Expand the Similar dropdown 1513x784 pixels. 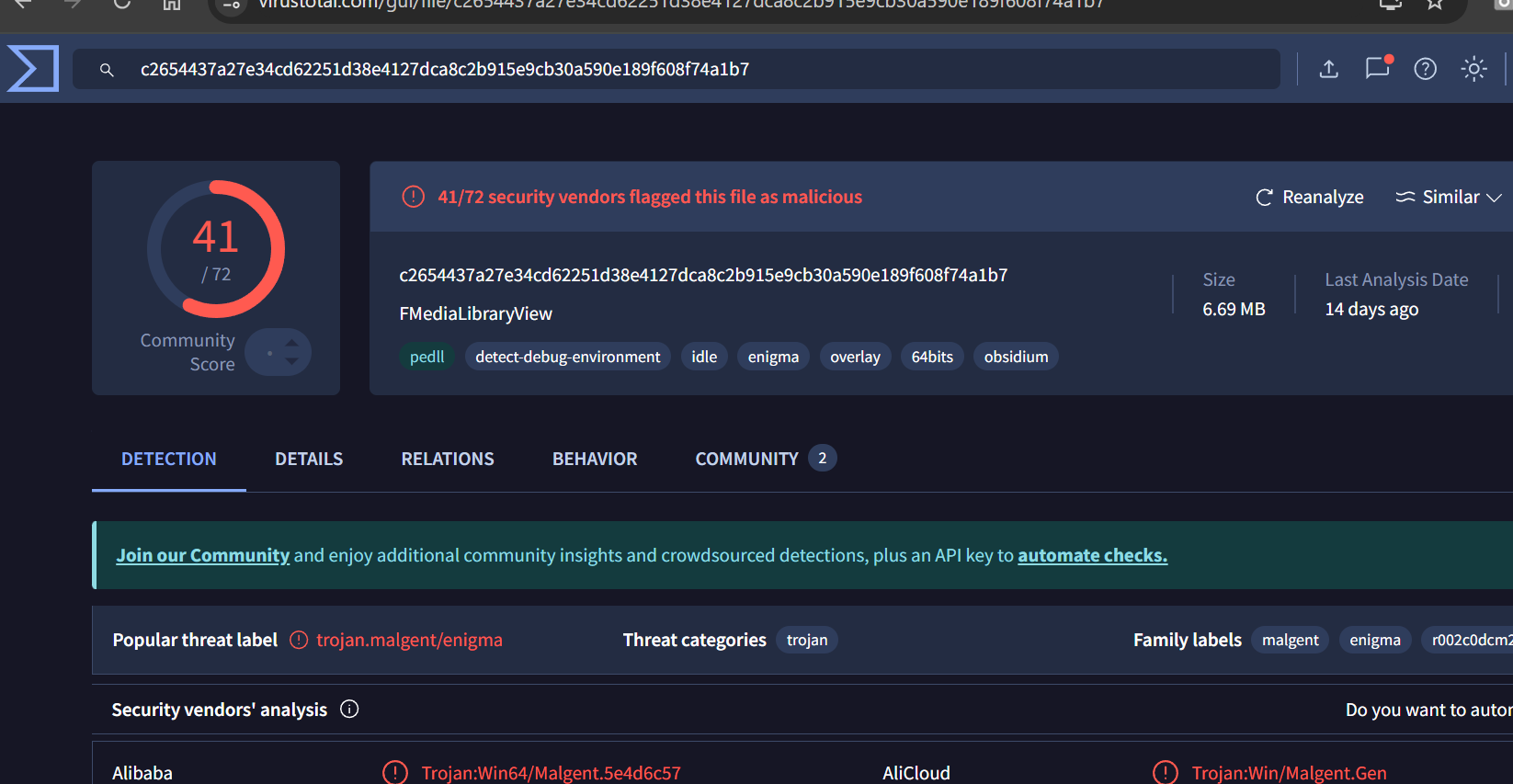pos(1449,197)
